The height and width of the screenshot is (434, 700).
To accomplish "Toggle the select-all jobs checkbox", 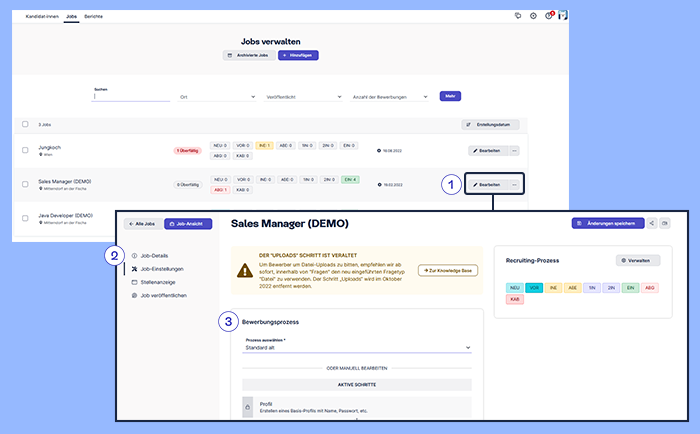I will (x=26, y=124).
